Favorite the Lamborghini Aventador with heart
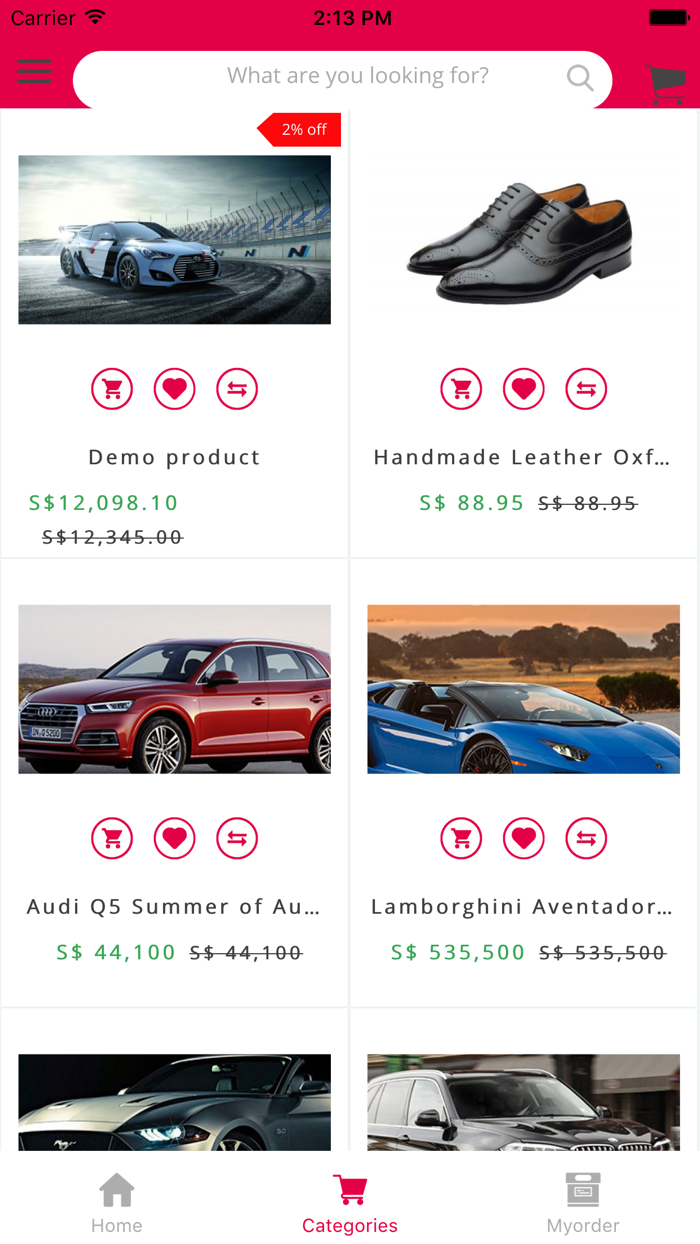 524,838
